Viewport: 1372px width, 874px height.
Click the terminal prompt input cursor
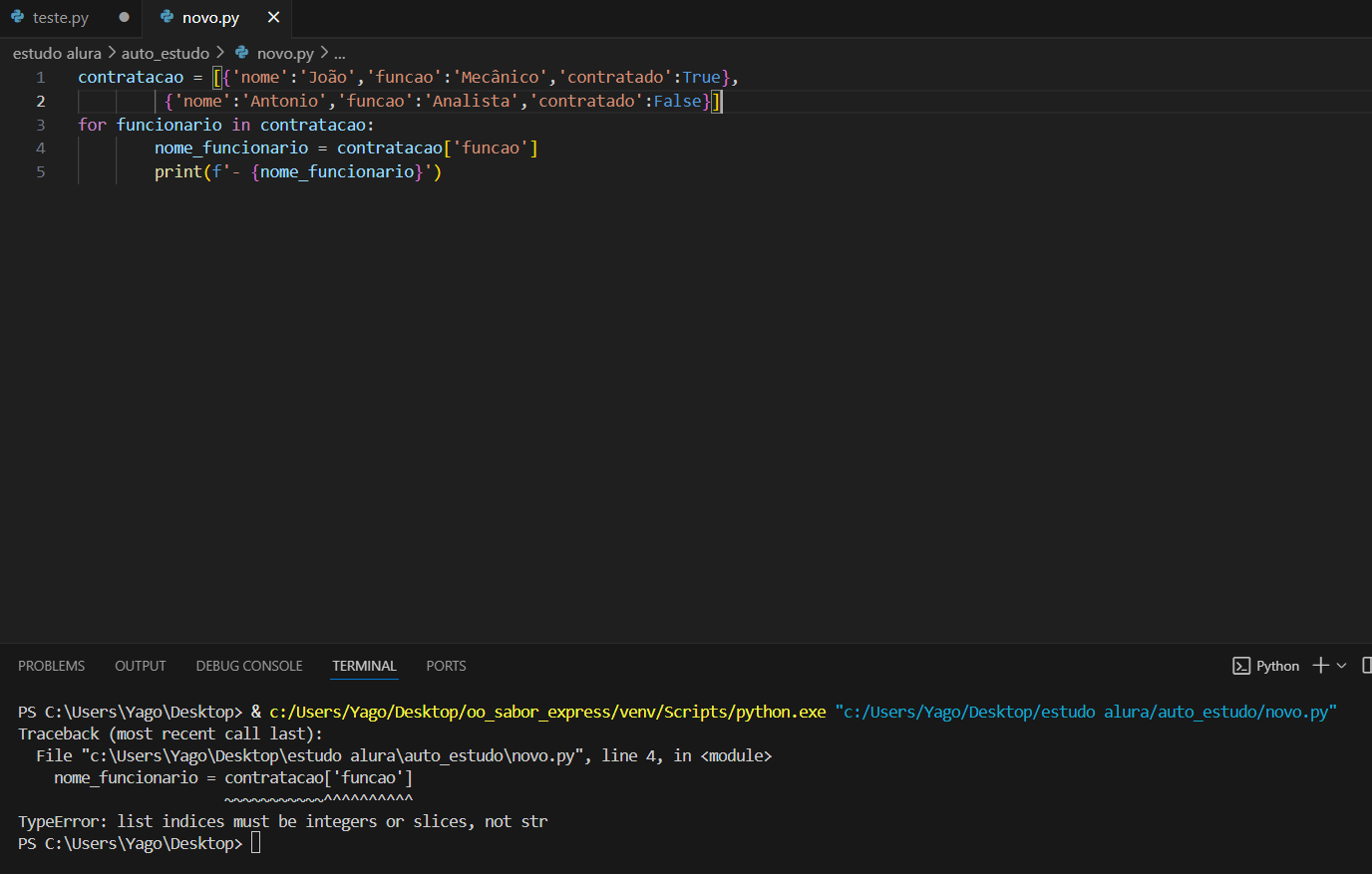pyautogui.click(x=255, y=843)
